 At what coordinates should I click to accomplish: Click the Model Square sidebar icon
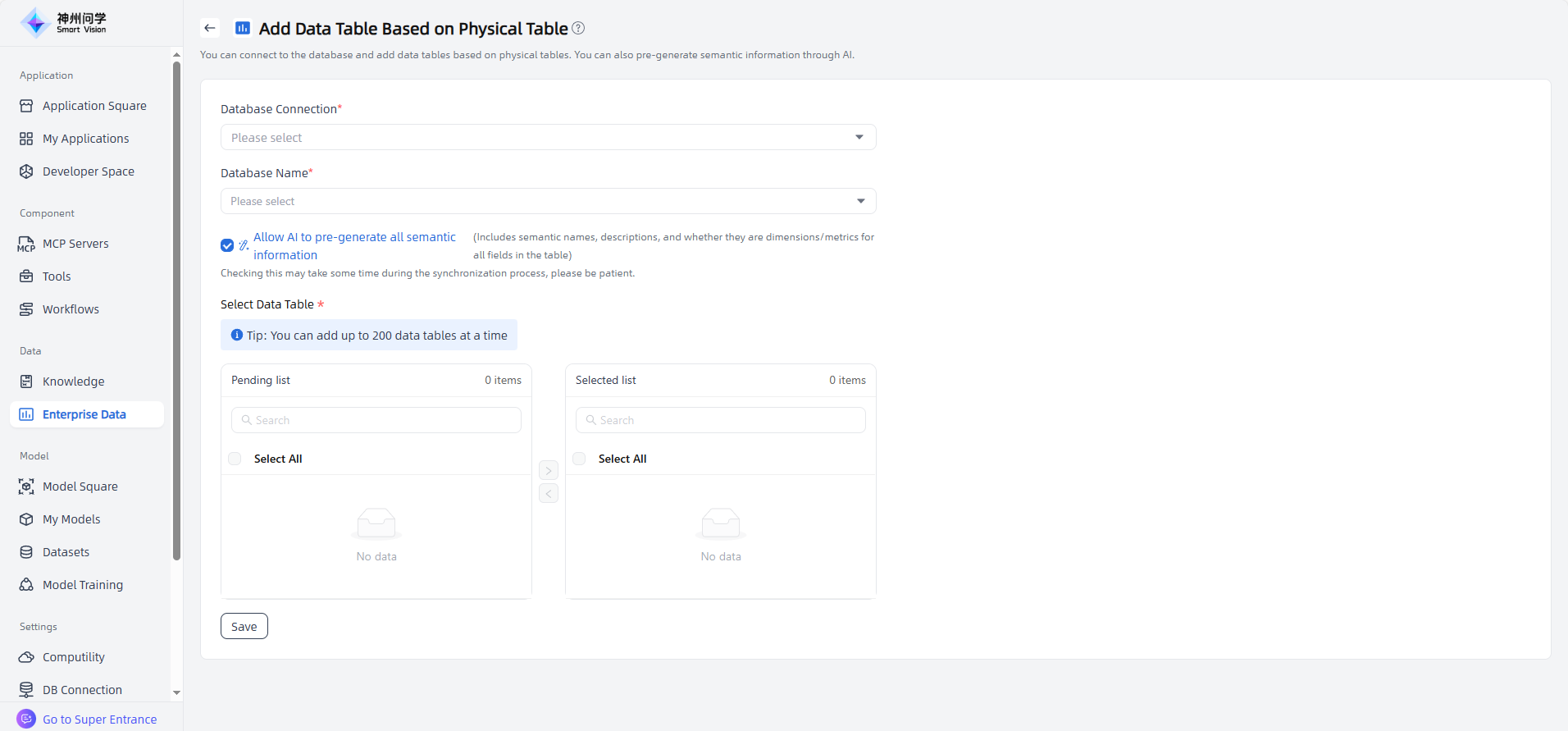[x=26, y=487]
